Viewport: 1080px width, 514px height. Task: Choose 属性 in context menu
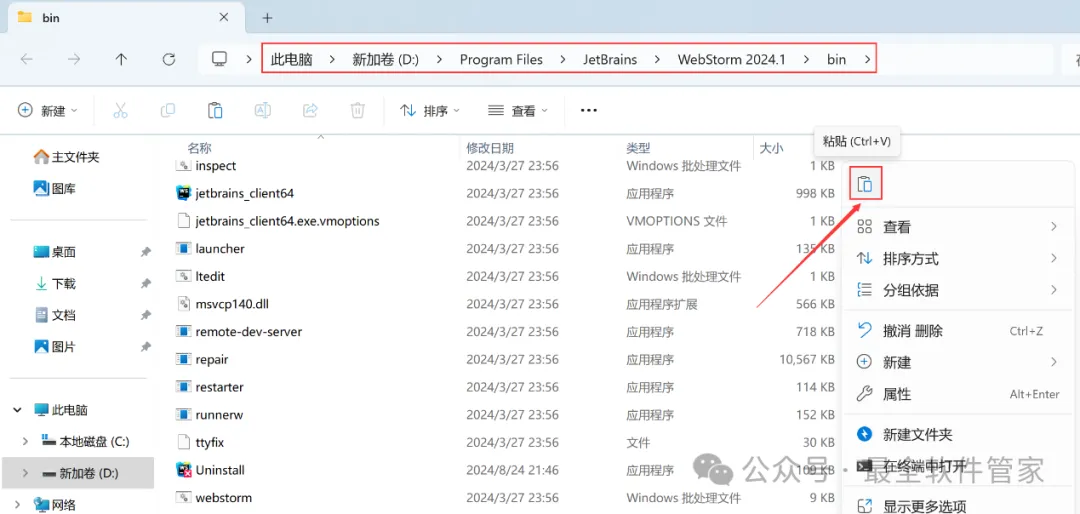pyautogui.click(x=957, y=394)
